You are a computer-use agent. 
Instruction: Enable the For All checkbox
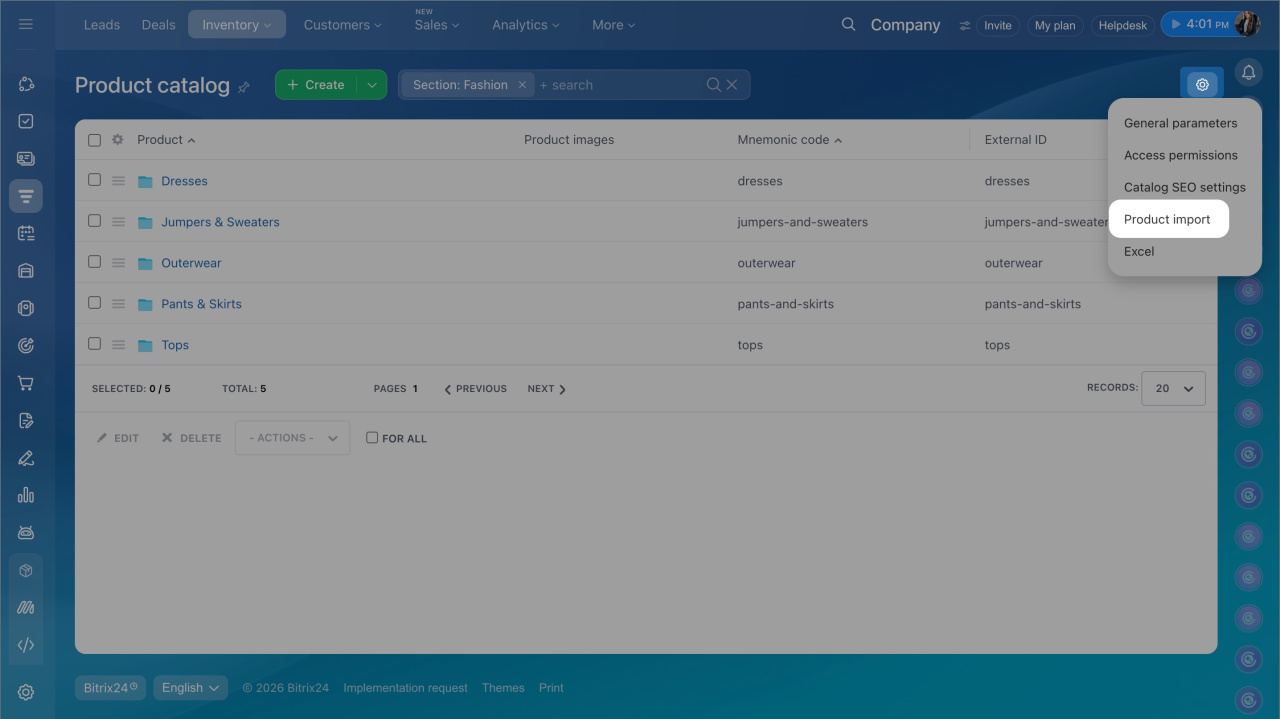tap(372, 438)
